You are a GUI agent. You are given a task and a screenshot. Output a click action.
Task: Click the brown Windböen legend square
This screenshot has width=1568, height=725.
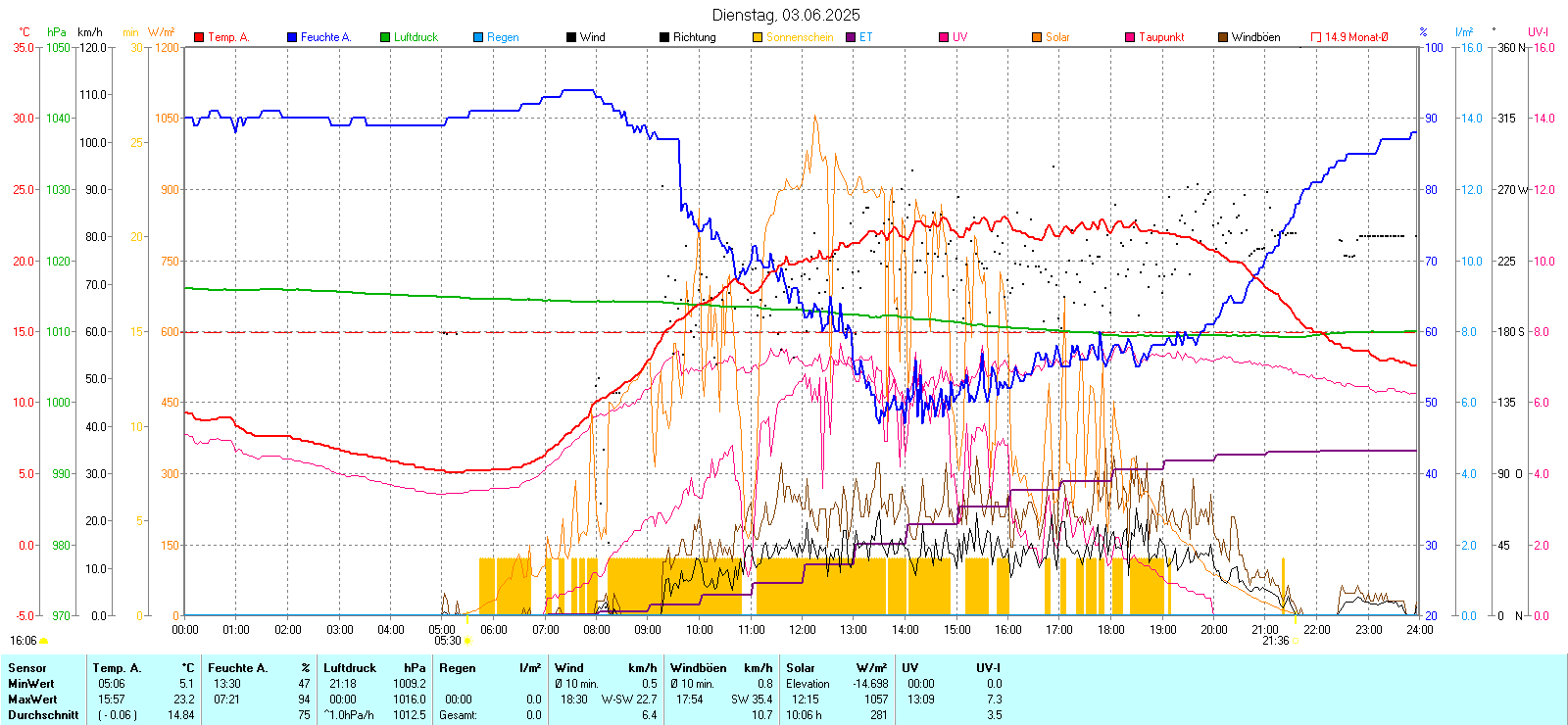point(1223,37)
